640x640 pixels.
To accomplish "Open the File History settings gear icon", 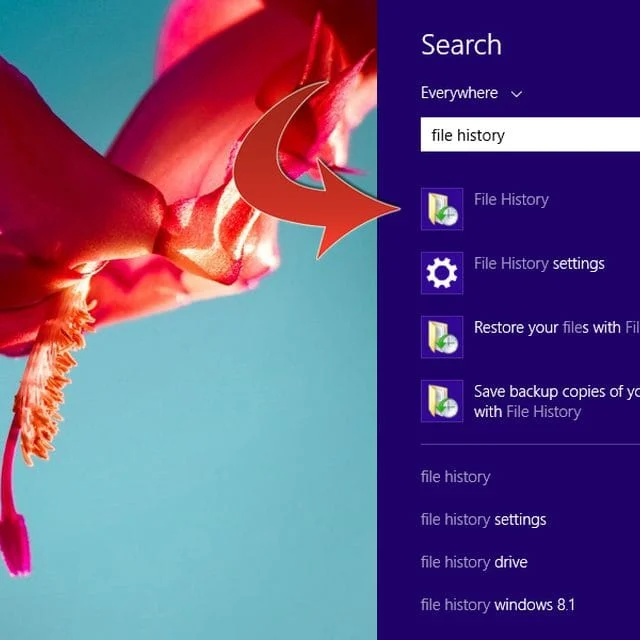I will coord(442,273).
